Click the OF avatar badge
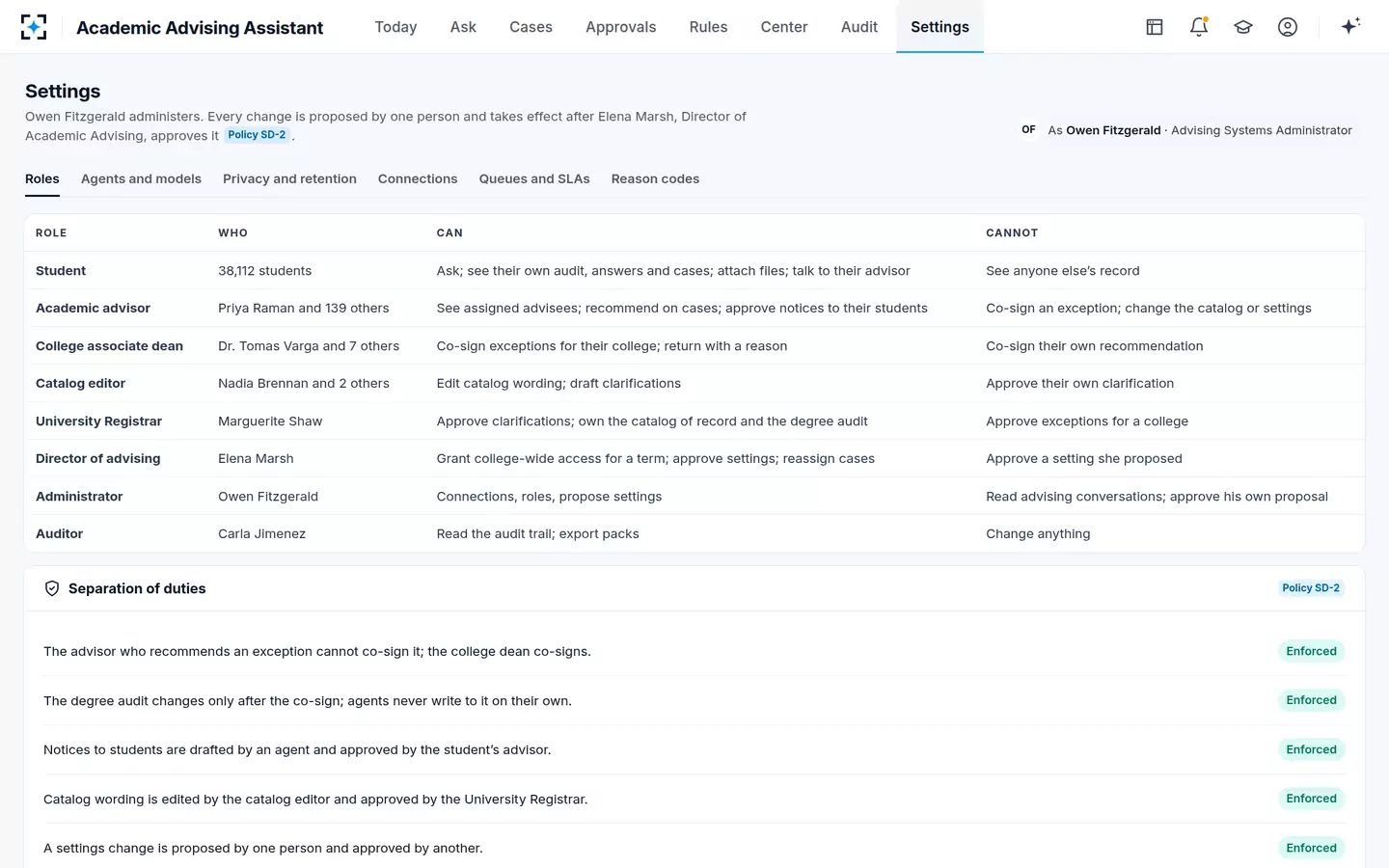This screenshot has width=1389, height=868. 1029,129
